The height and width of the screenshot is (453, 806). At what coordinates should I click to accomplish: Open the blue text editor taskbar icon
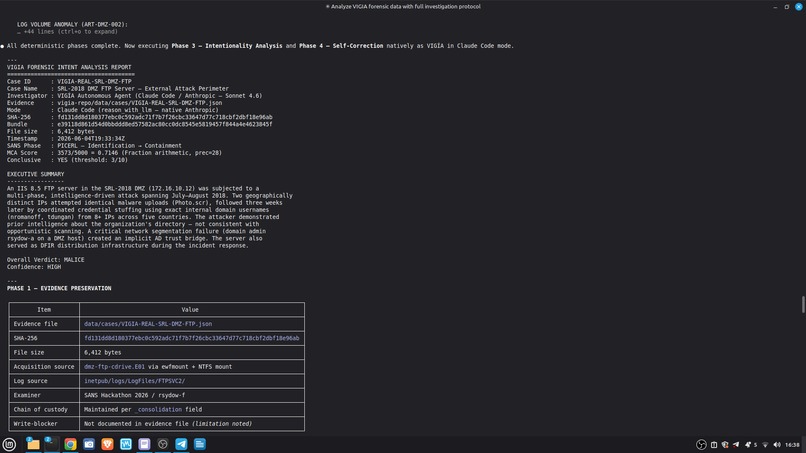(x=200, y=444)
